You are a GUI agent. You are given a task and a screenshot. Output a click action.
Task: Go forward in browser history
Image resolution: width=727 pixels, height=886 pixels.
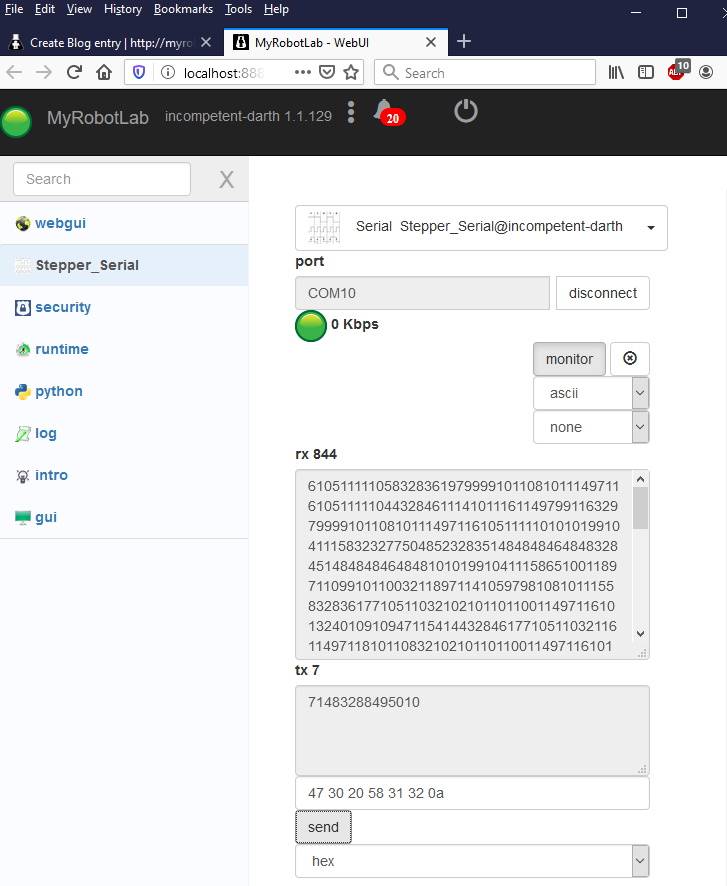pos(43,72)
